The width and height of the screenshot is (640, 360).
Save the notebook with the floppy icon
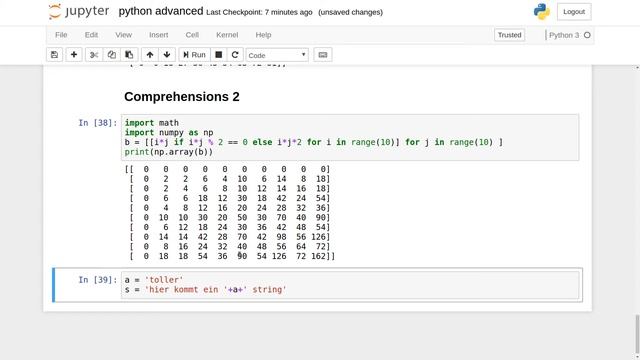54,55
